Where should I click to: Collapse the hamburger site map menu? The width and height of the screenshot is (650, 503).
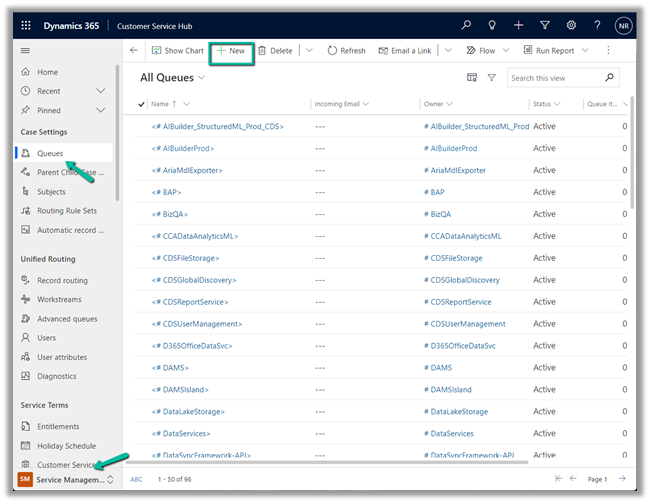coord(26,50)
